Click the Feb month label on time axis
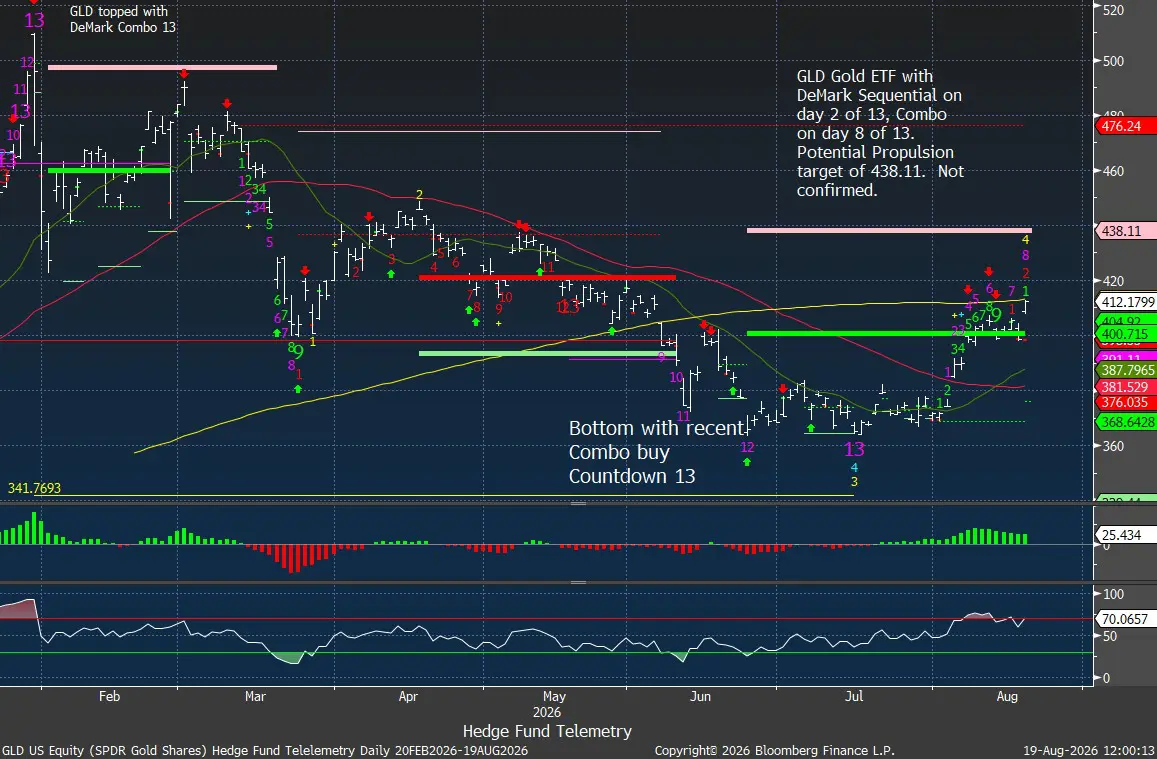 (x=108, y=696)
